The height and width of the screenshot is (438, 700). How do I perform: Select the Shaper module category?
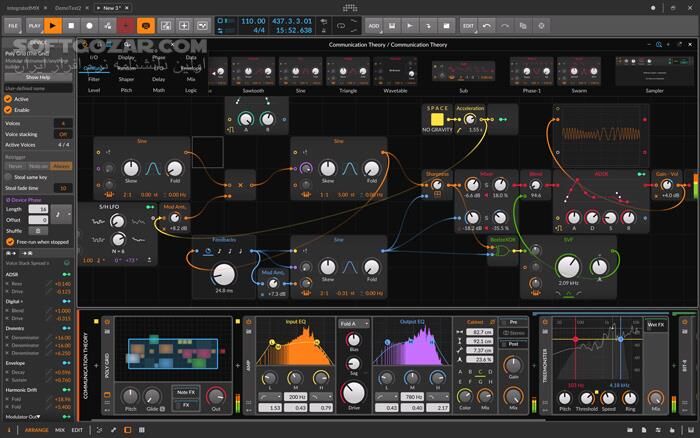click(x=126, y=79)
